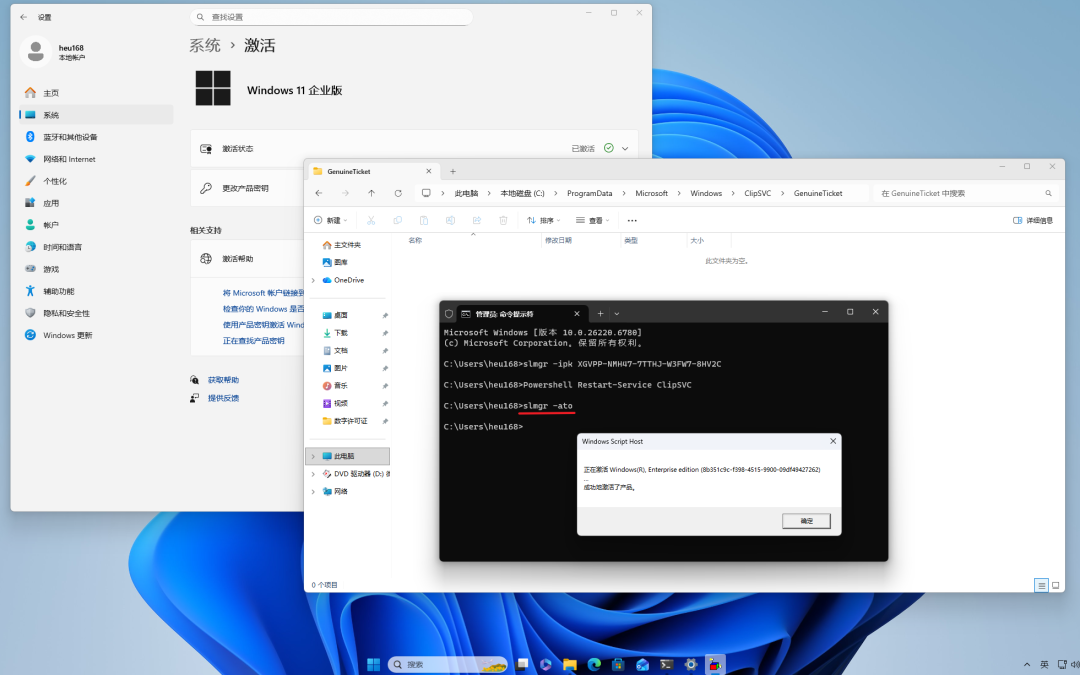The width and height of the screenshot is (1080, 675).
Task: Click the 激活帮助 headset icon
Action: click(208, 257)
